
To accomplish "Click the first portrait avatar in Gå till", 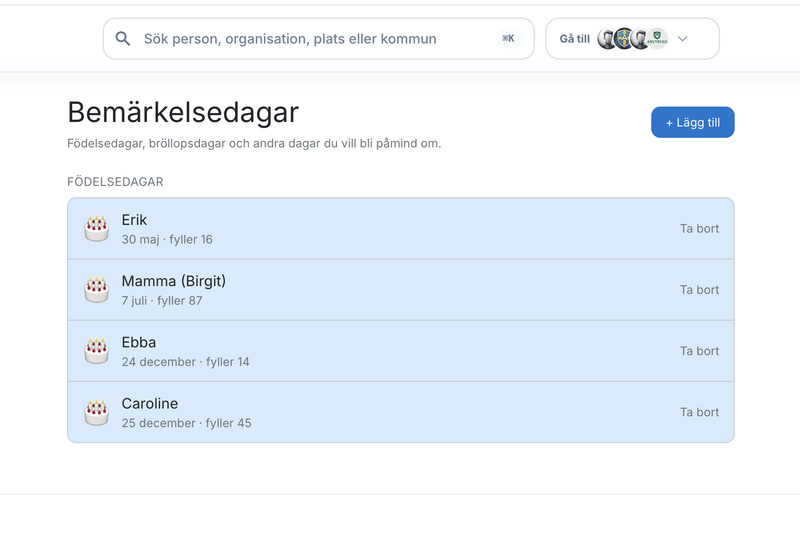I will (x=607, y=39).
